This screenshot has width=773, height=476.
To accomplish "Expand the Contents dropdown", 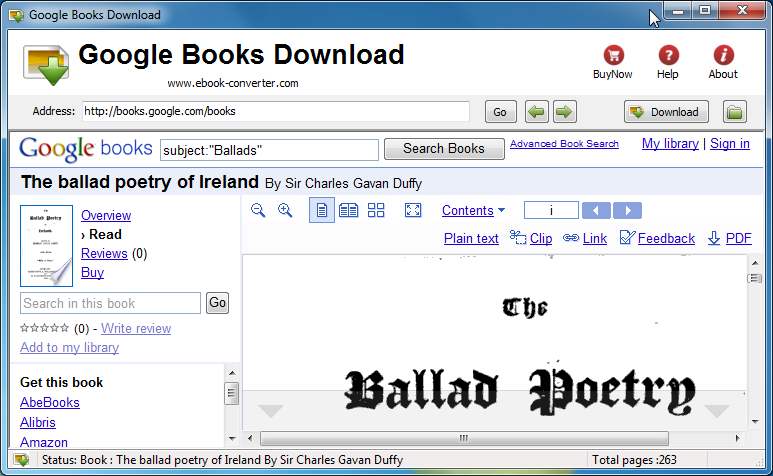I will tap(473, 210).
